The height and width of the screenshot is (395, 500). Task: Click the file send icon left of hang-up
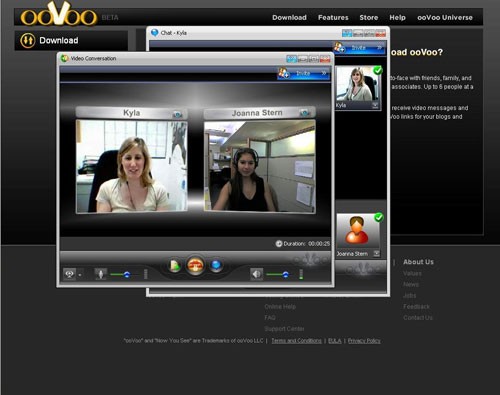tap(175, 266)
